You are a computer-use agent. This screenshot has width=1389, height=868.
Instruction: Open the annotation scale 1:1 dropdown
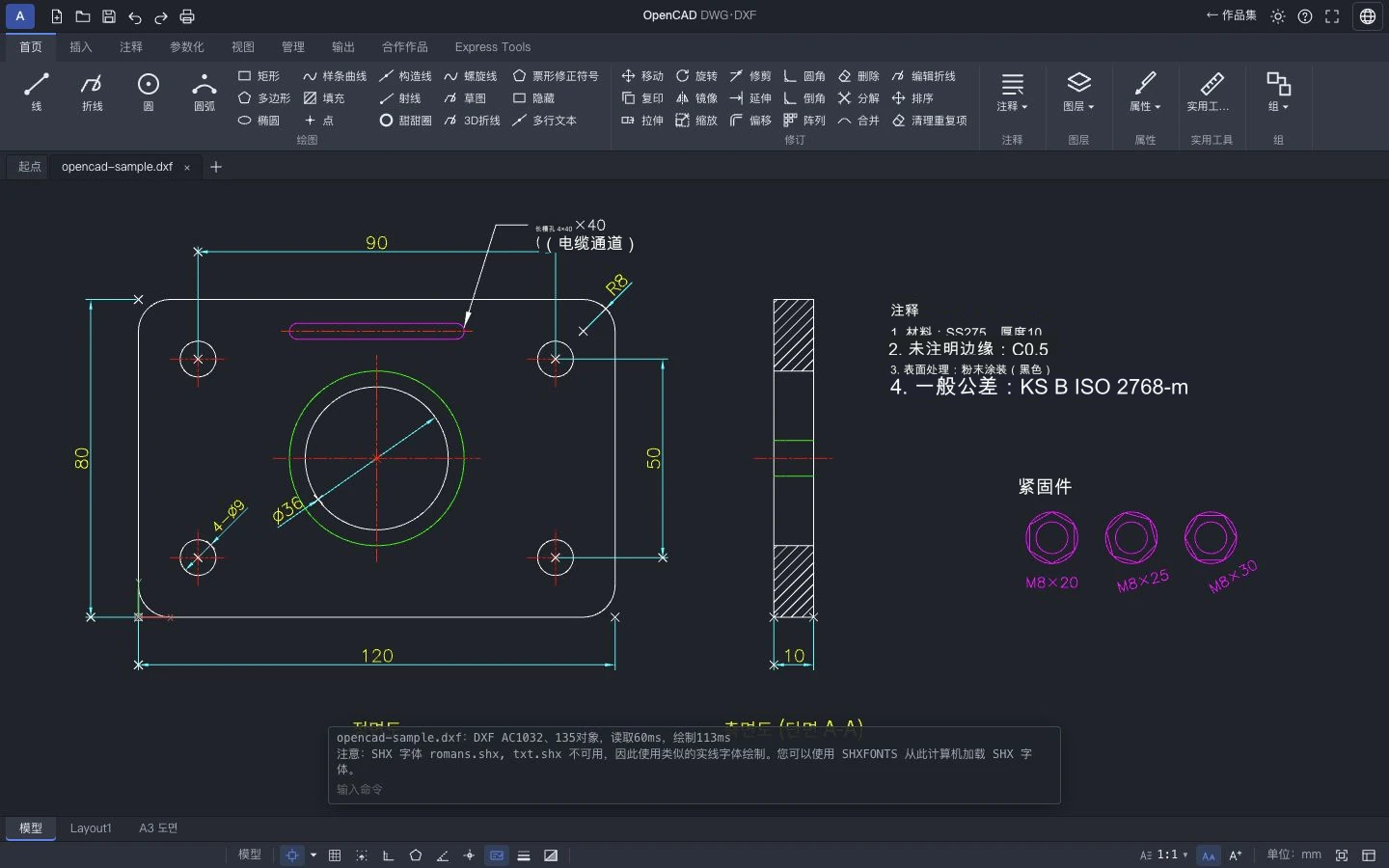pyautogui.click(x=1164, y=855)
